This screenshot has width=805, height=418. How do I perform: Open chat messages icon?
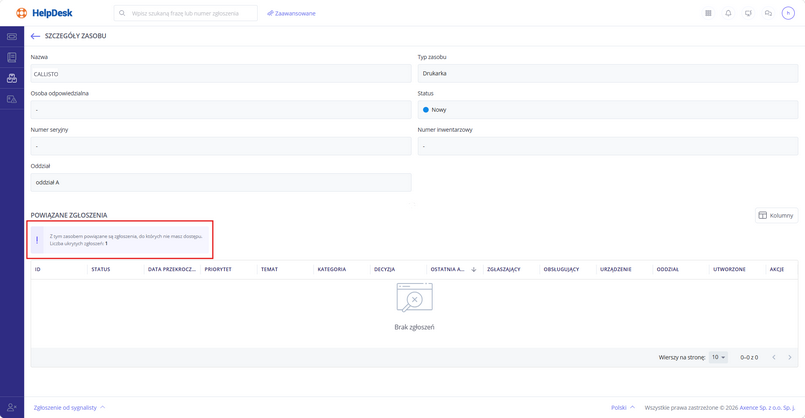click(768, 13)
